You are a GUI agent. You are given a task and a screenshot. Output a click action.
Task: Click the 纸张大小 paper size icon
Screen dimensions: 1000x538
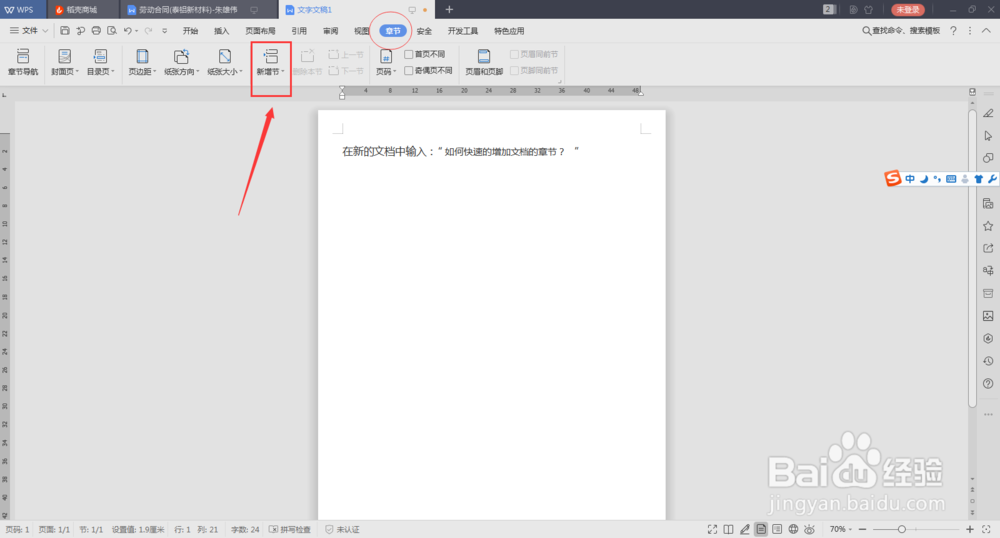[224, 57]
